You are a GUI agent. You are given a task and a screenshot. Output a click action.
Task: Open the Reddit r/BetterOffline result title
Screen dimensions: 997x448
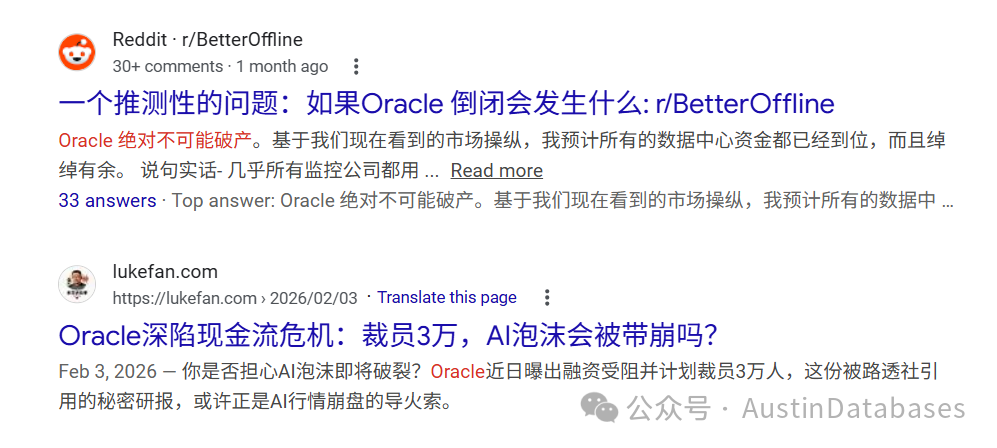[446, 104]
